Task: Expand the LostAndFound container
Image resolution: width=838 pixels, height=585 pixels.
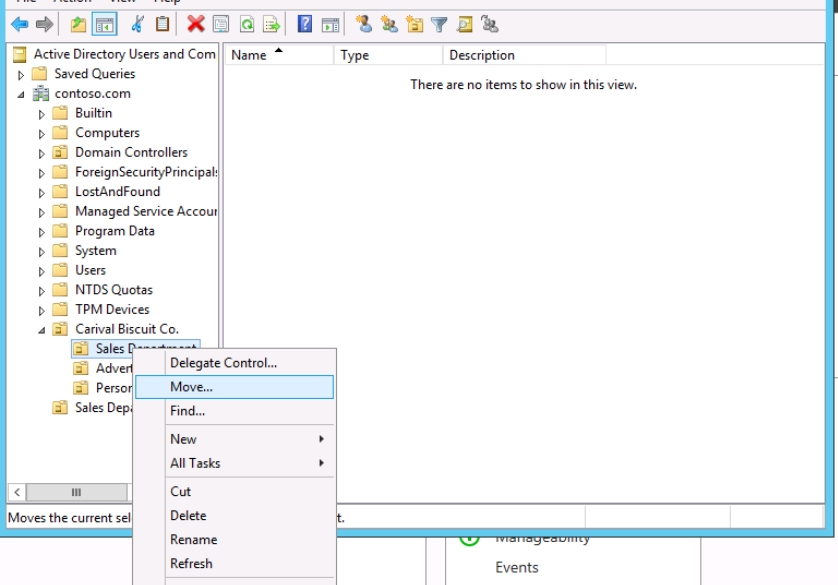Action: click(41, 193)
